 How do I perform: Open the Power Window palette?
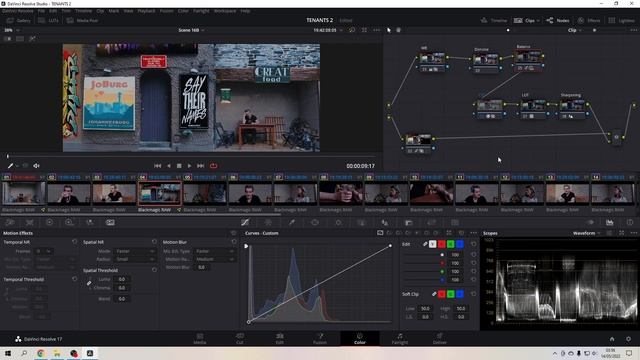(x=315, y=222)
